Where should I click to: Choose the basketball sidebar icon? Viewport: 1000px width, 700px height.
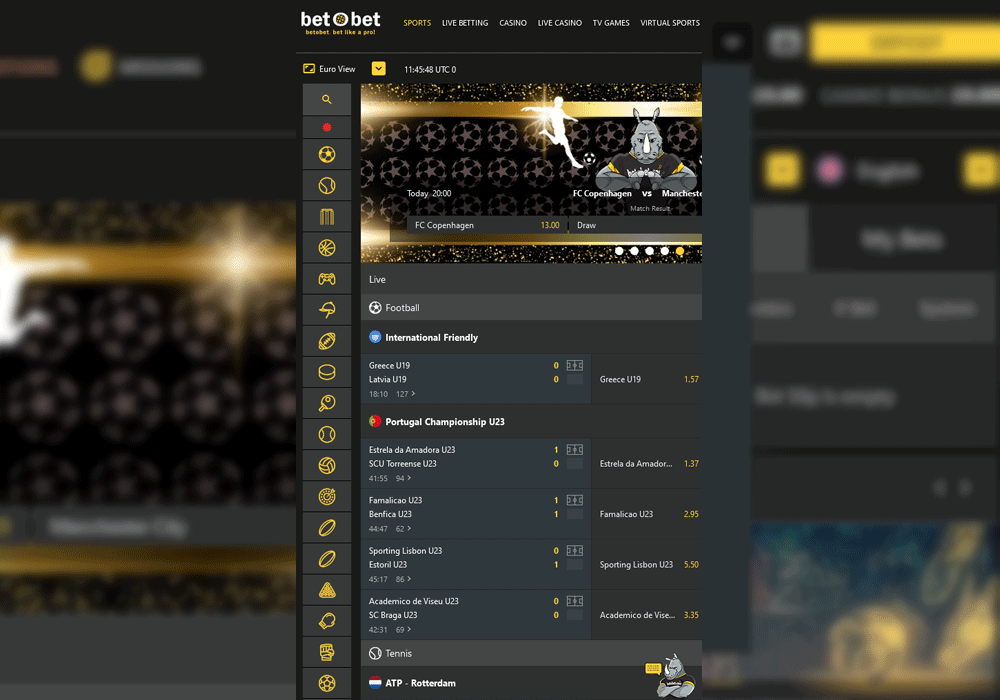(x=327, y=248)
